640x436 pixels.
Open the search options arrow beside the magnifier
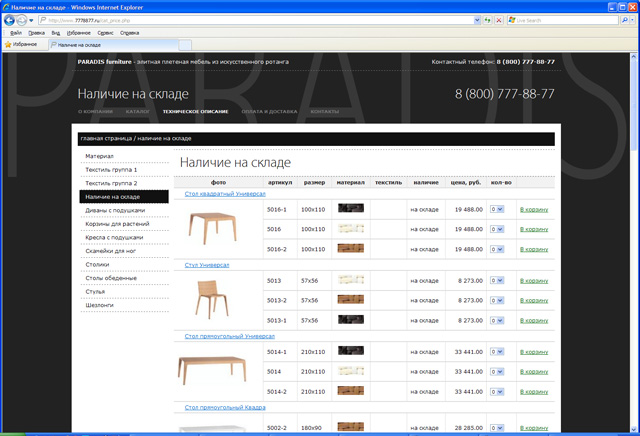tap(633, 20)
